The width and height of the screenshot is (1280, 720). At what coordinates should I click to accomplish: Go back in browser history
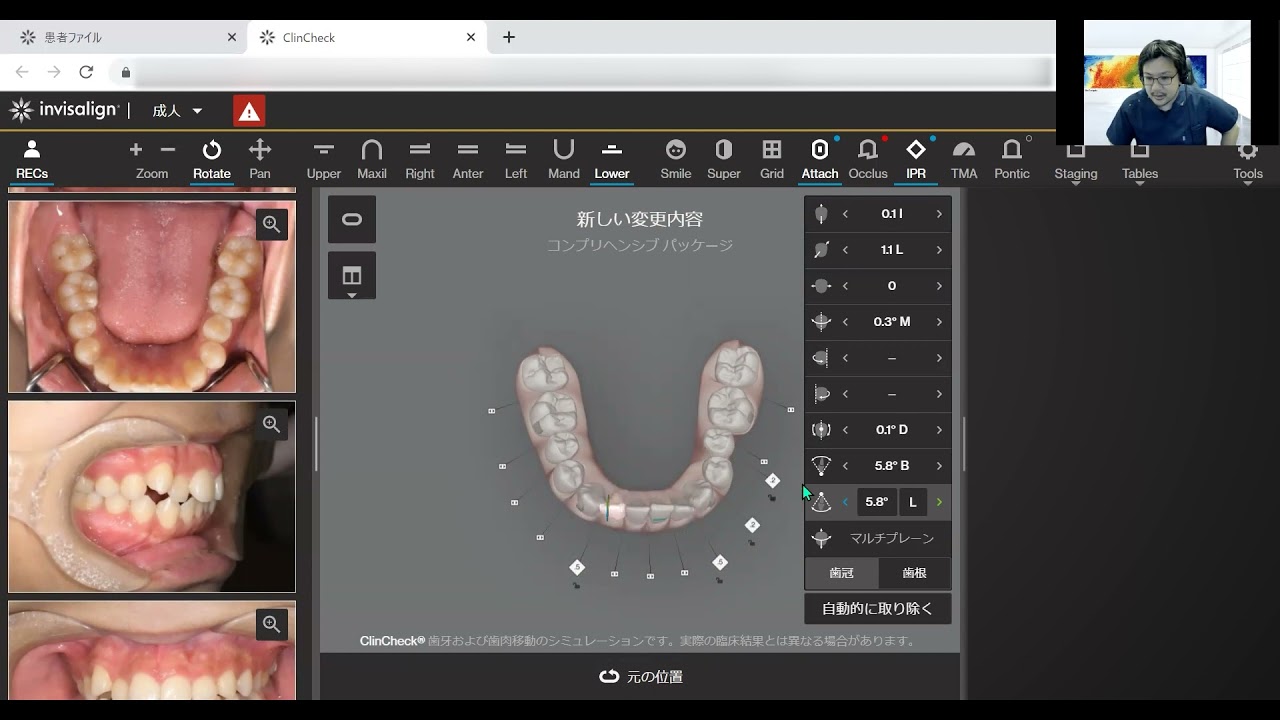(x=22, y=72)
